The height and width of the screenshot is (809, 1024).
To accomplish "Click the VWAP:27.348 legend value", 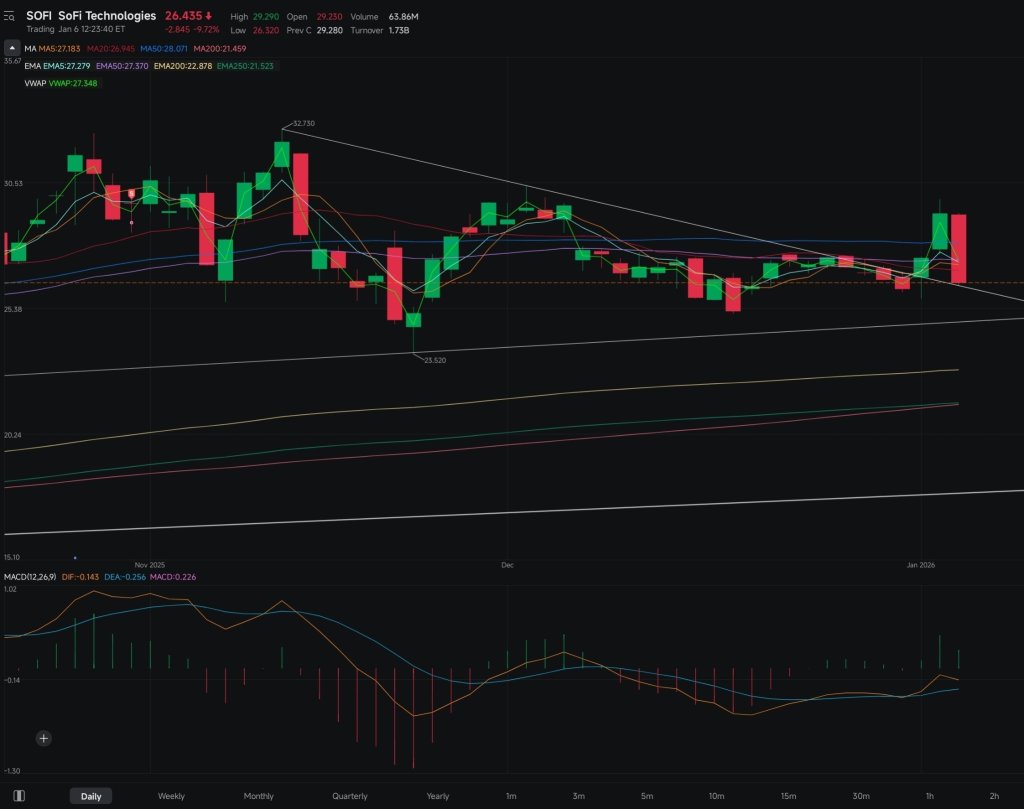I will tap(73, 84).
